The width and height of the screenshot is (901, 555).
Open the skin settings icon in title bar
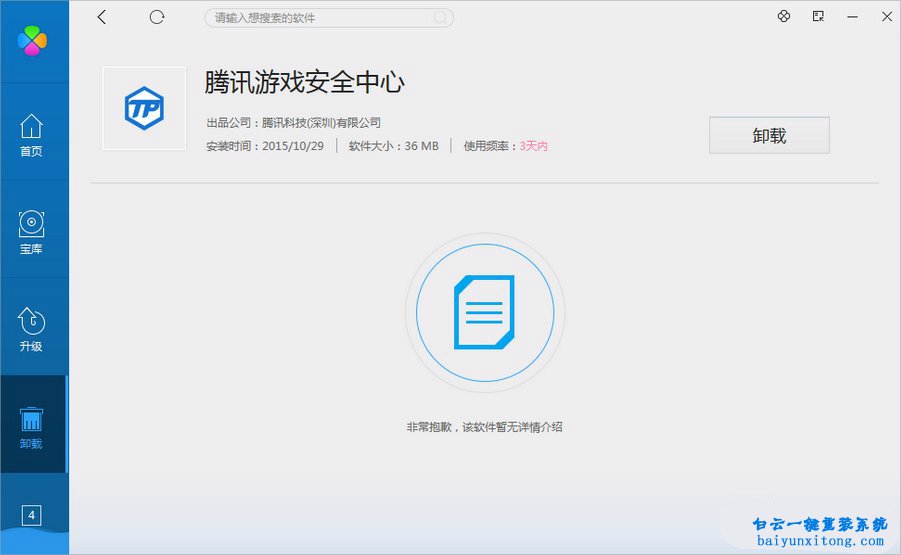(784, 17)
